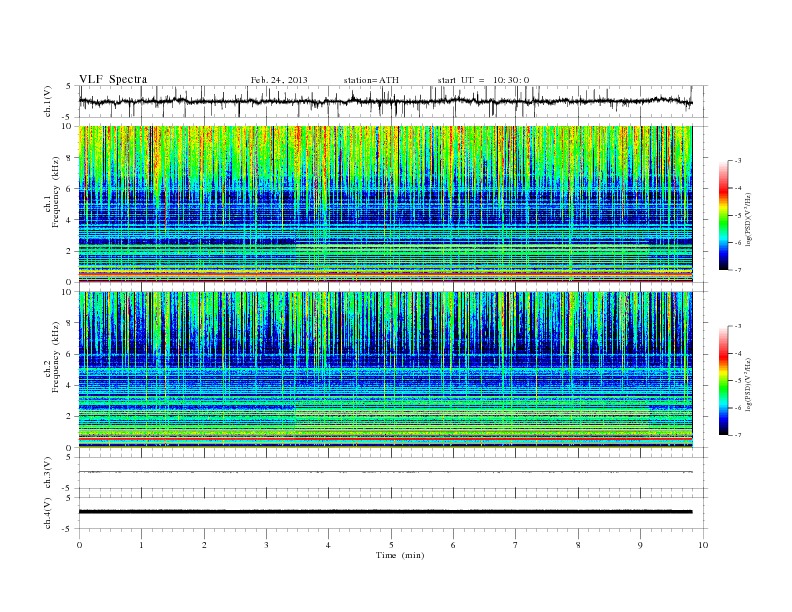
Task: Click inside the ch.2 spectrogram panel
Action: click(385, 369)
